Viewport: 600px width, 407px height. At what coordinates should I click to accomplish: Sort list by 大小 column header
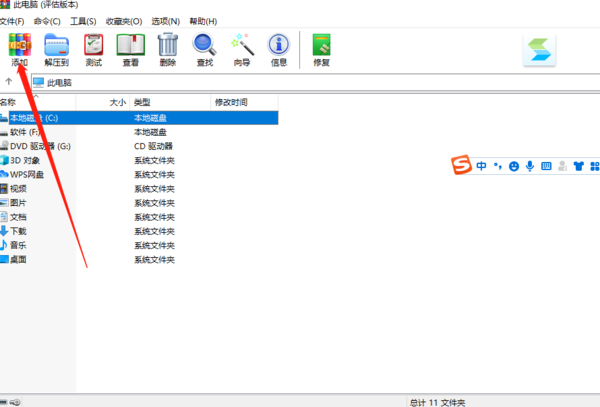click(x=117, y=102)
